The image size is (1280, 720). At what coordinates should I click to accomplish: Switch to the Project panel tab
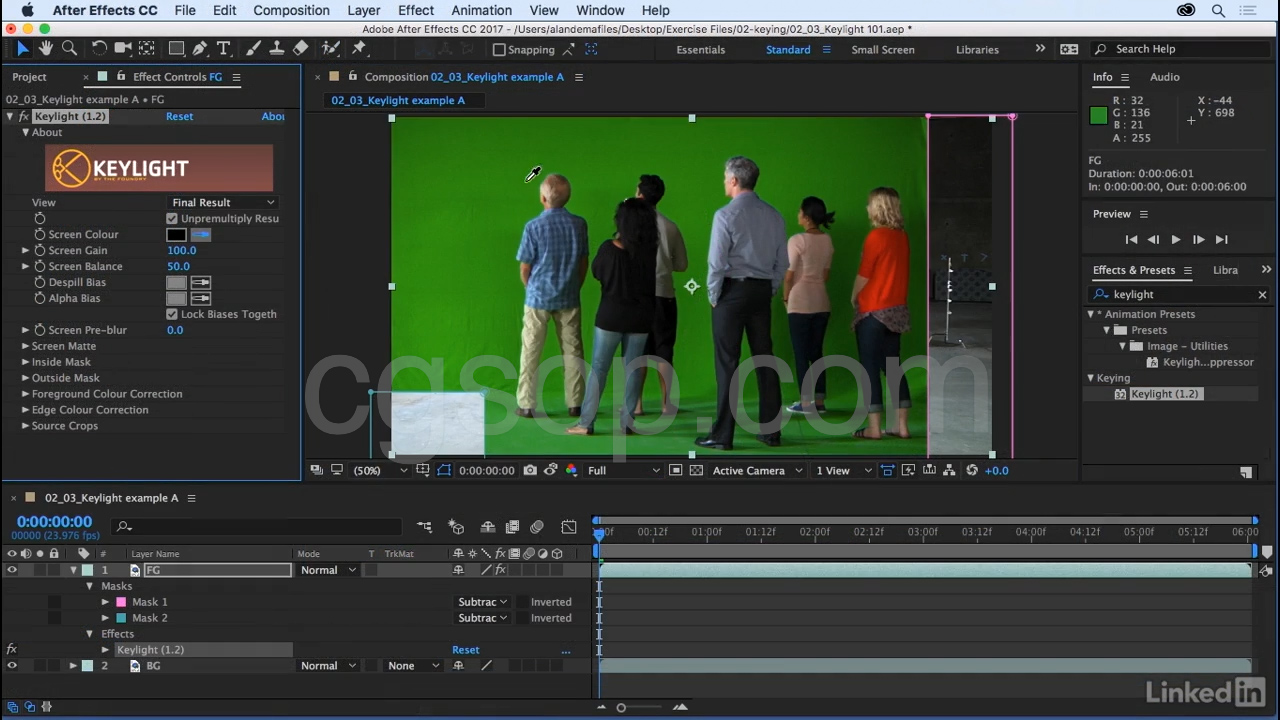(29, 77)
